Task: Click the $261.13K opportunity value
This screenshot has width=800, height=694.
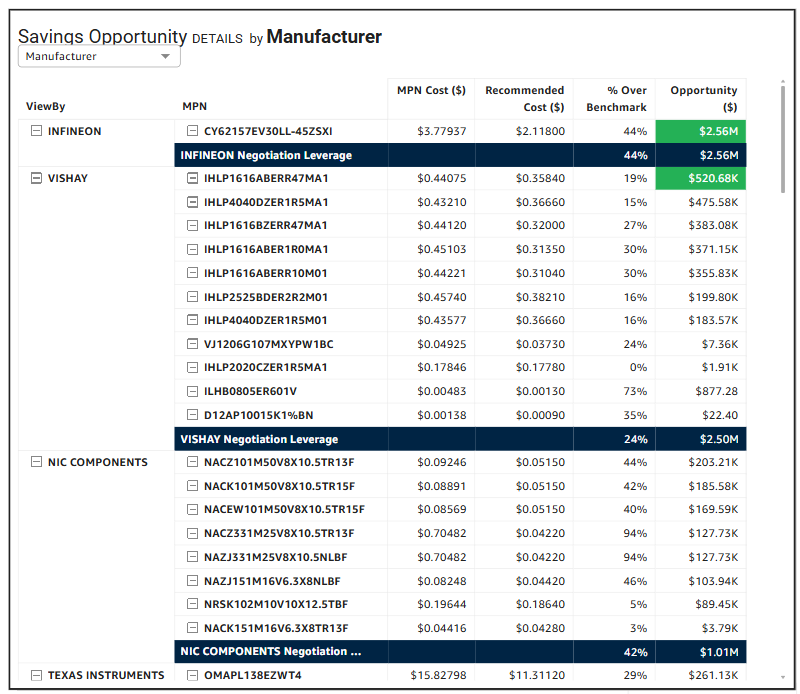Action: tap(713, 675)
